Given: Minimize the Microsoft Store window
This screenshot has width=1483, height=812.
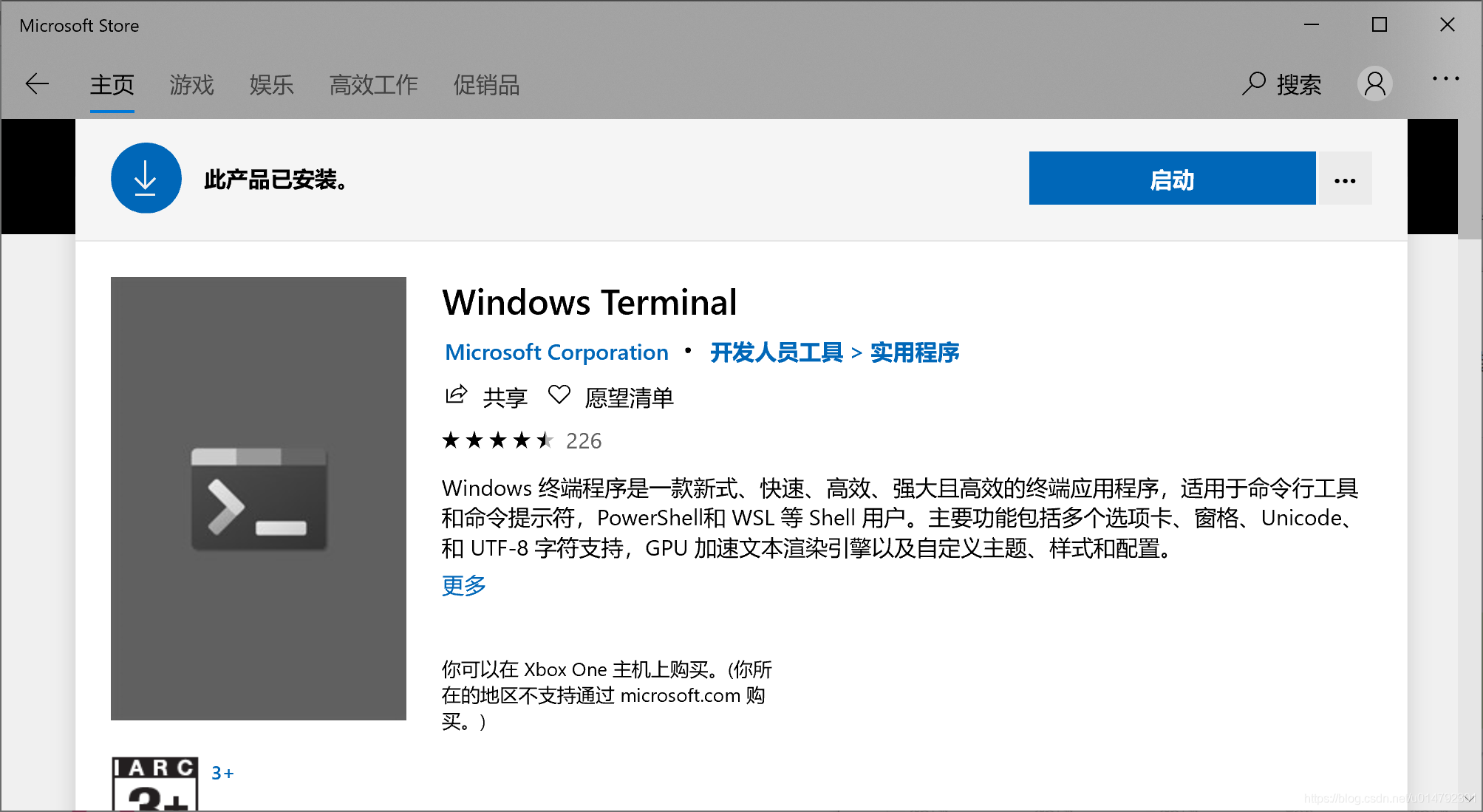Looking at the screenshot, I should (1312, 24).
